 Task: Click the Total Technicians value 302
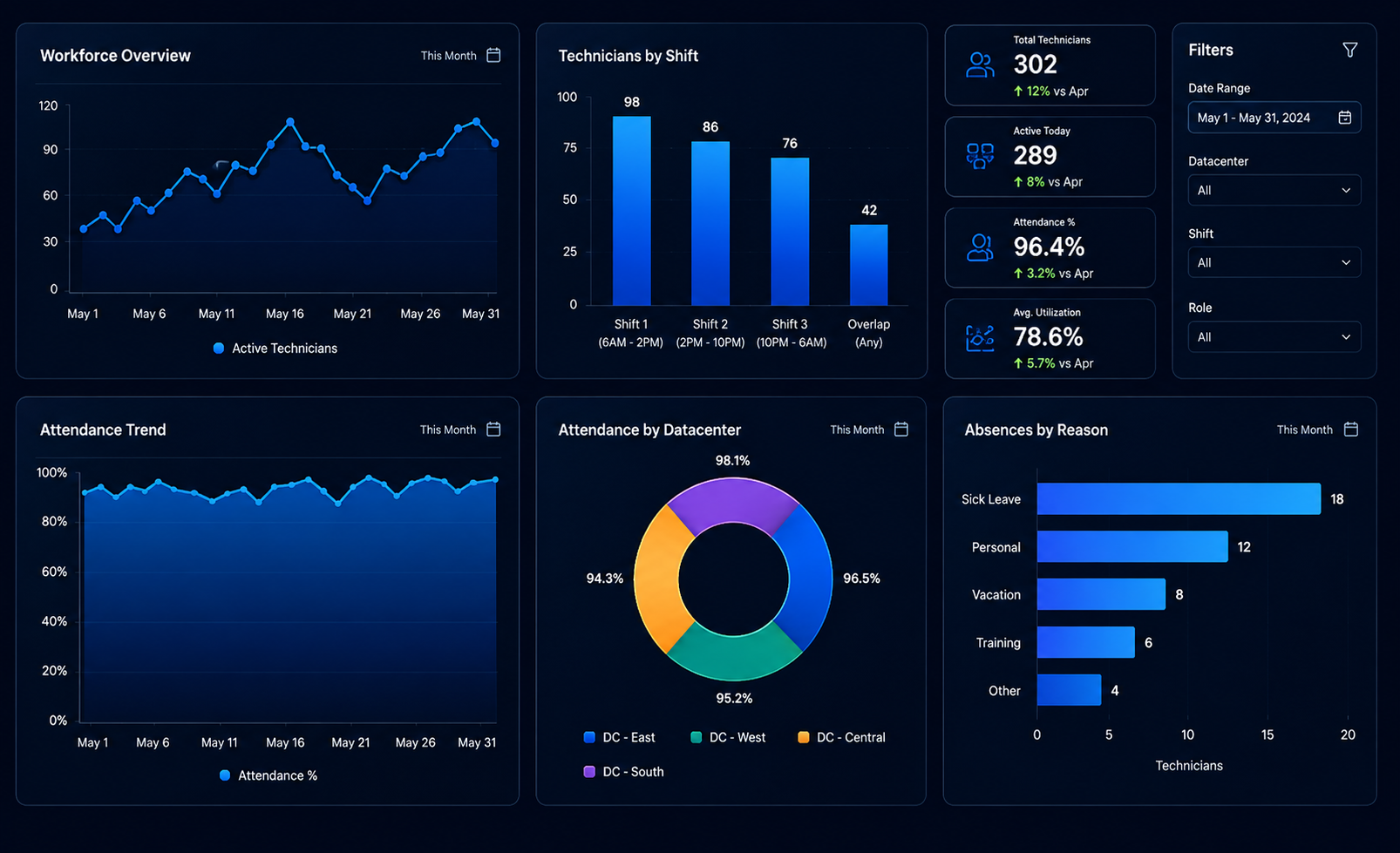point(1035,64)
